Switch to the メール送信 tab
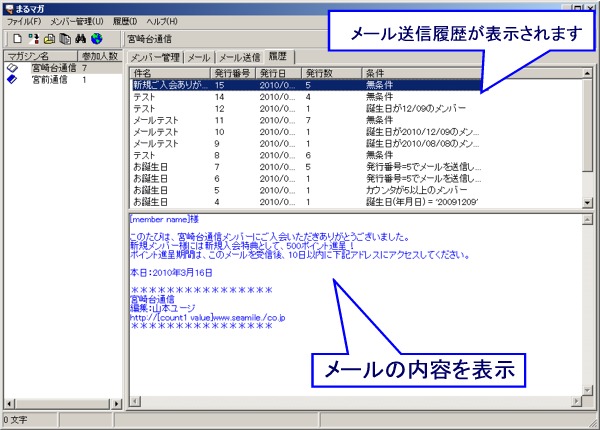Screen dimensions: 600x430 (x=239, y=58)
